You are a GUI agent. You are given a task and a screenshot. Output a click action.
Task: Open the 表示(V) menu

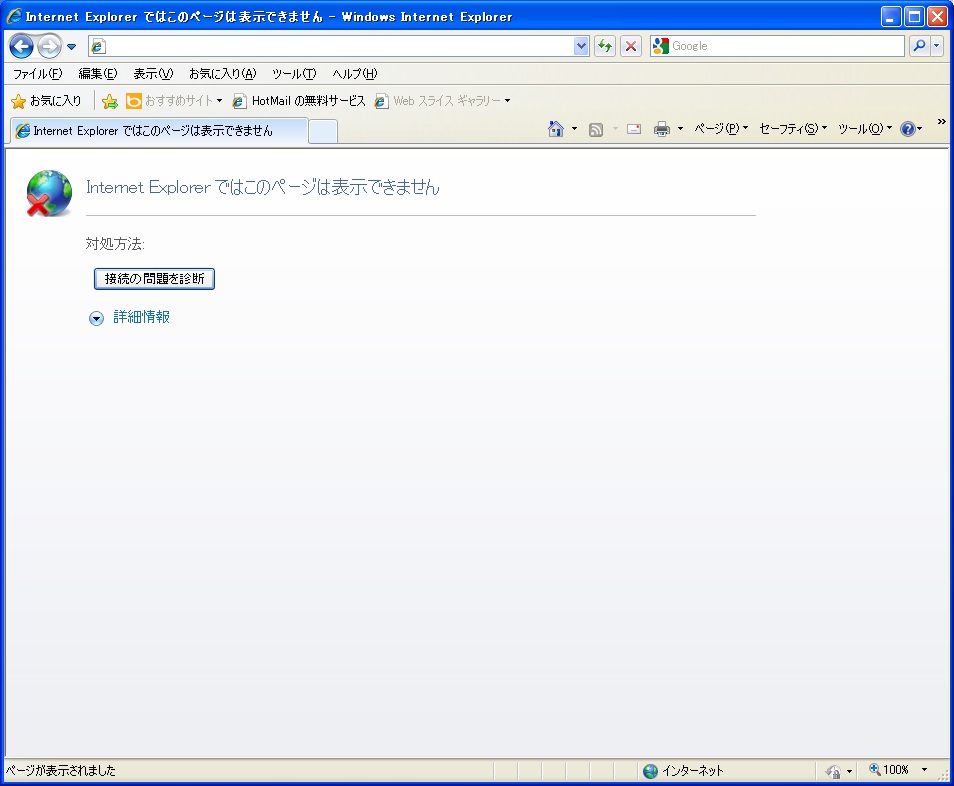(153, 74)
